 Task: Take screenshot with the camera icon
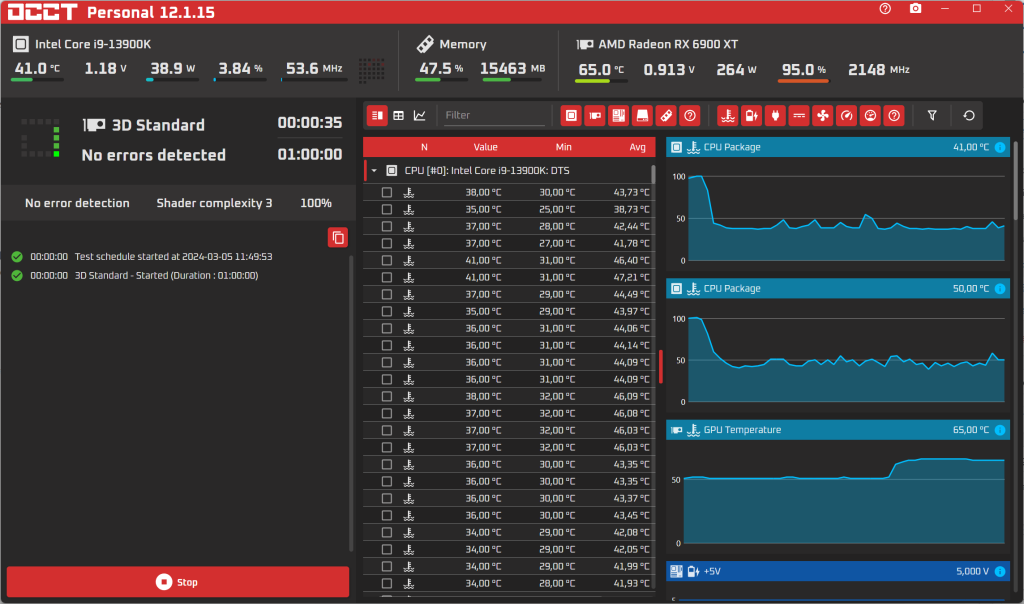[x=916, y=8]
